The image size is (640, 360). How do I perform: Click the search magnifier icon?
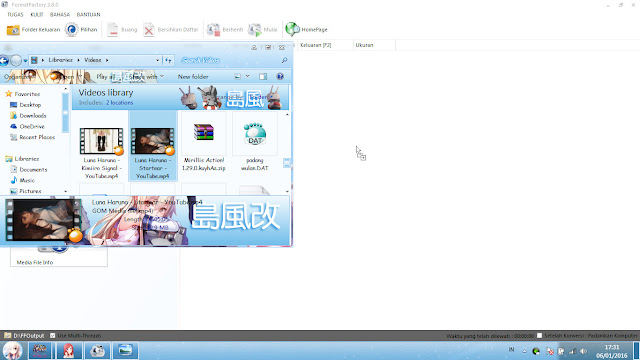point(284,60)
